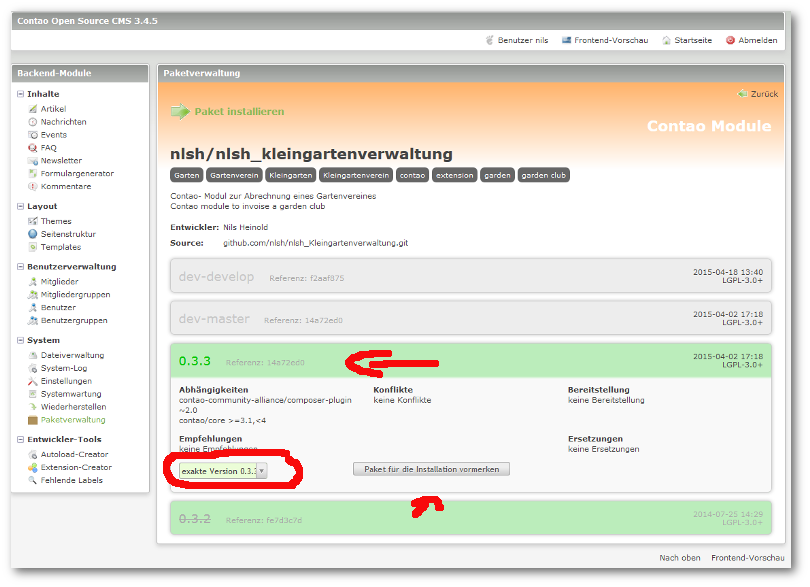Click the Kleingarten tag
Screen dimensions: 810x587
pos(290,176)
